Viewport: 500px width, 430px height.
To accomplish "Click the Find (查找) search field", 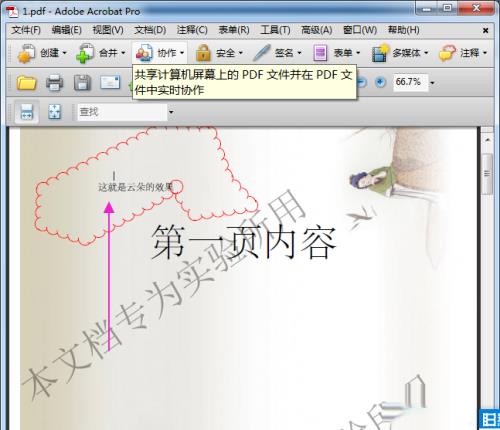I will click(x=122, y=112).
